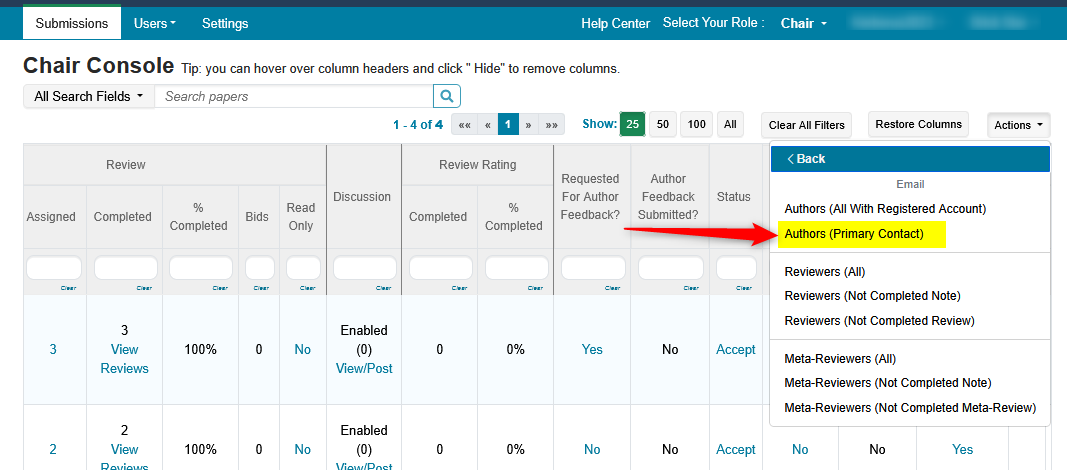Open the Actions dropdown

pos(1018,125)
